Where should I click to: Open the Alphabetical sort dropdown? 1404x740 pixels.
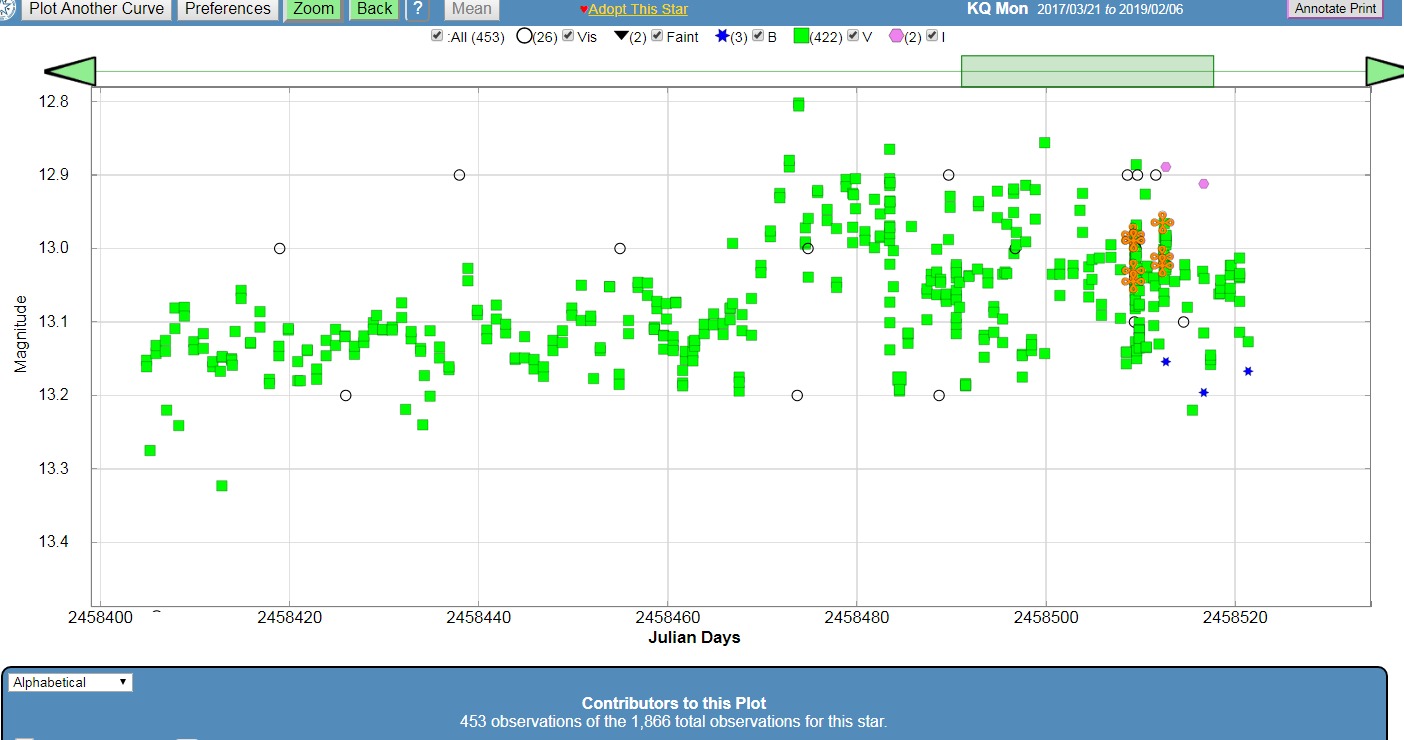pos(70,682)
